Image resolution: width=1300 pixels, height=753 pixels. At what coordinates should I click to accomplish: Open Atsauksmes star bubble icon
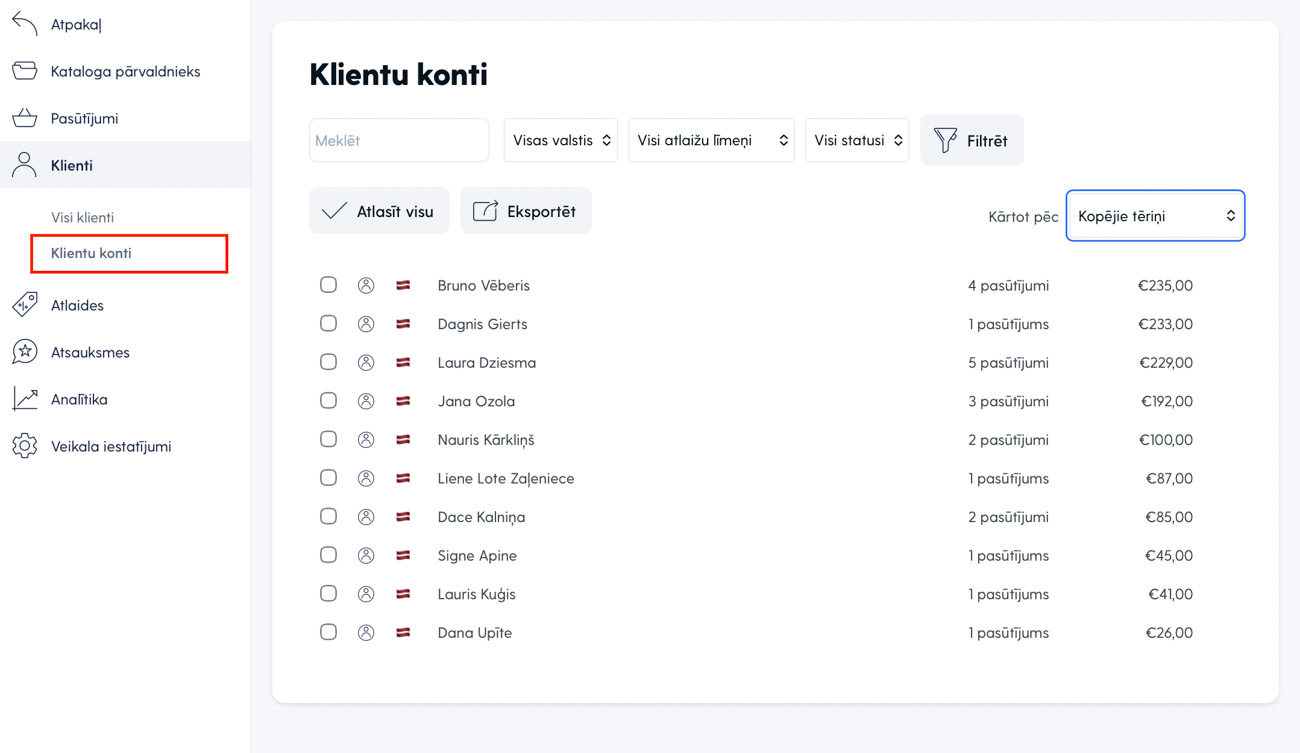[x=25, y=352]
